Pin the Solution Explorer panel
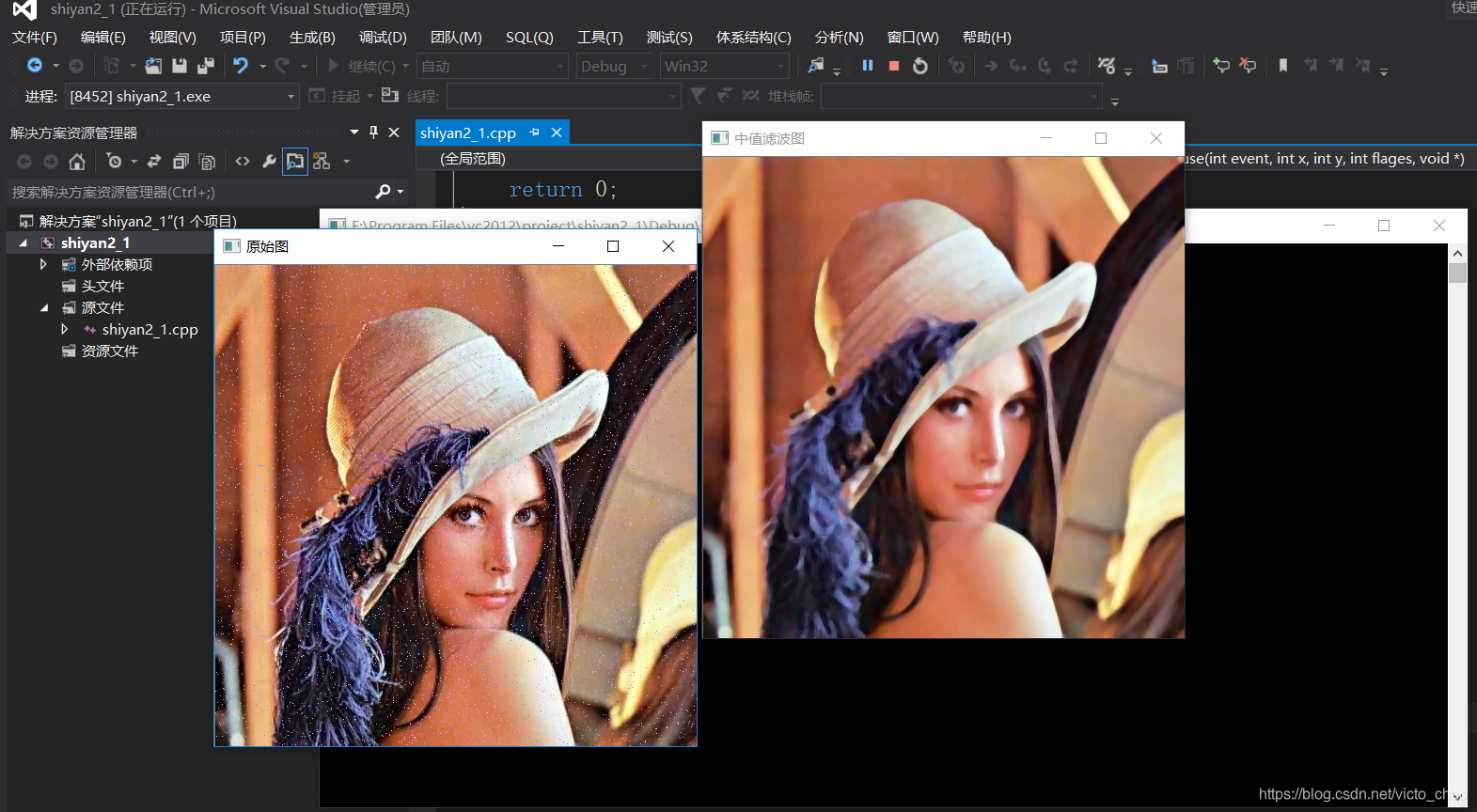Image resolution: width=1477 pixels, height=812 pixels. tap(373, 133)
